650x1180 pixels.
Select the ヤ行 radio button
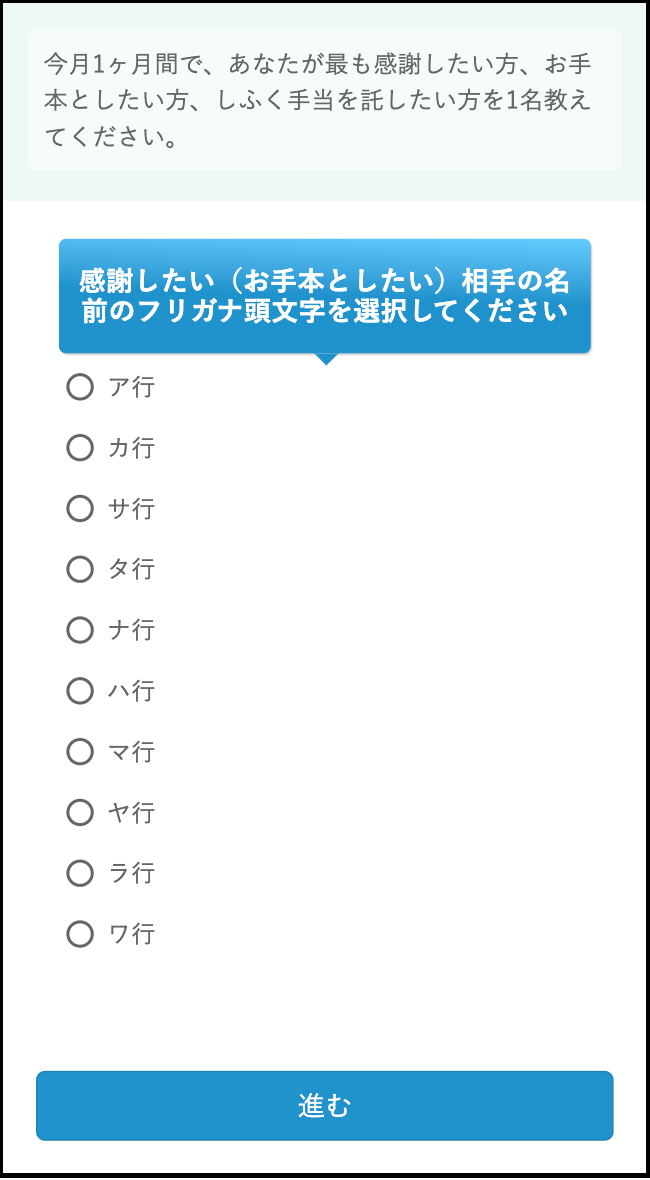tap(80, 812)
